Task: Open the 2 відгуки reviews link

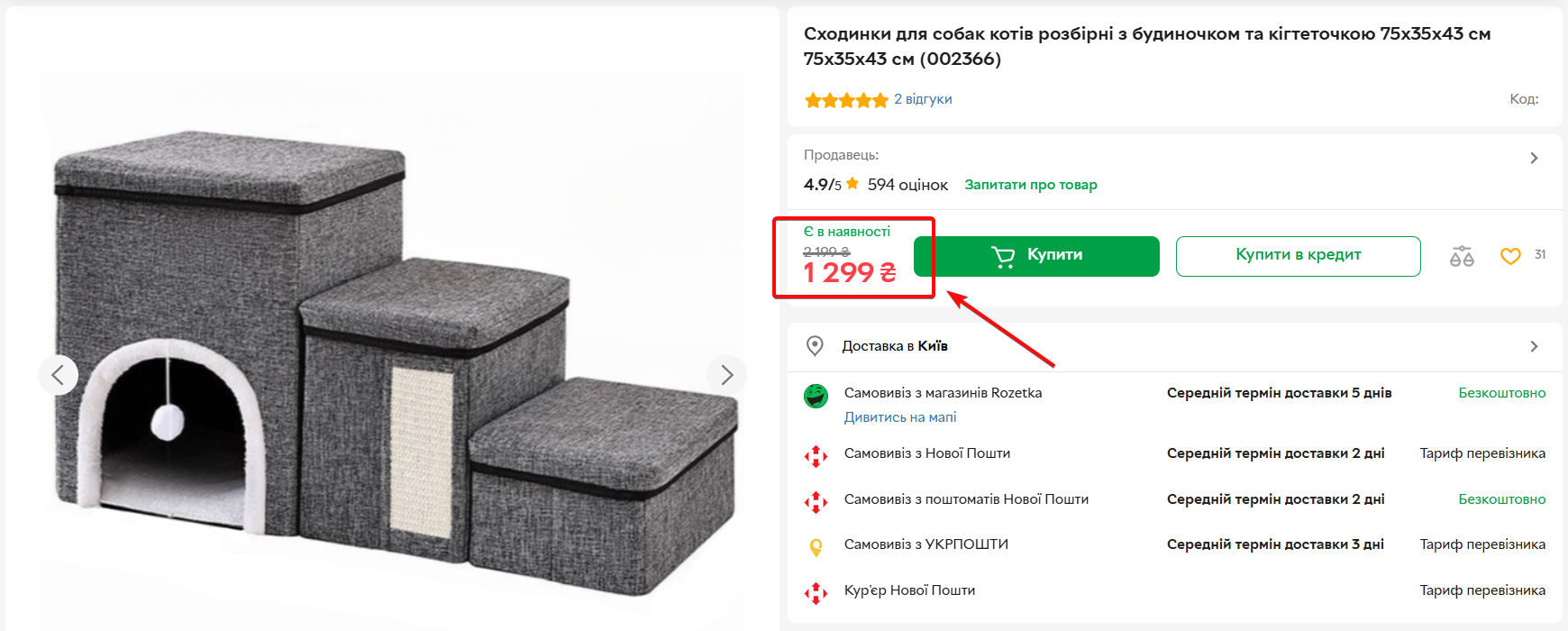Action: point(923,99)
